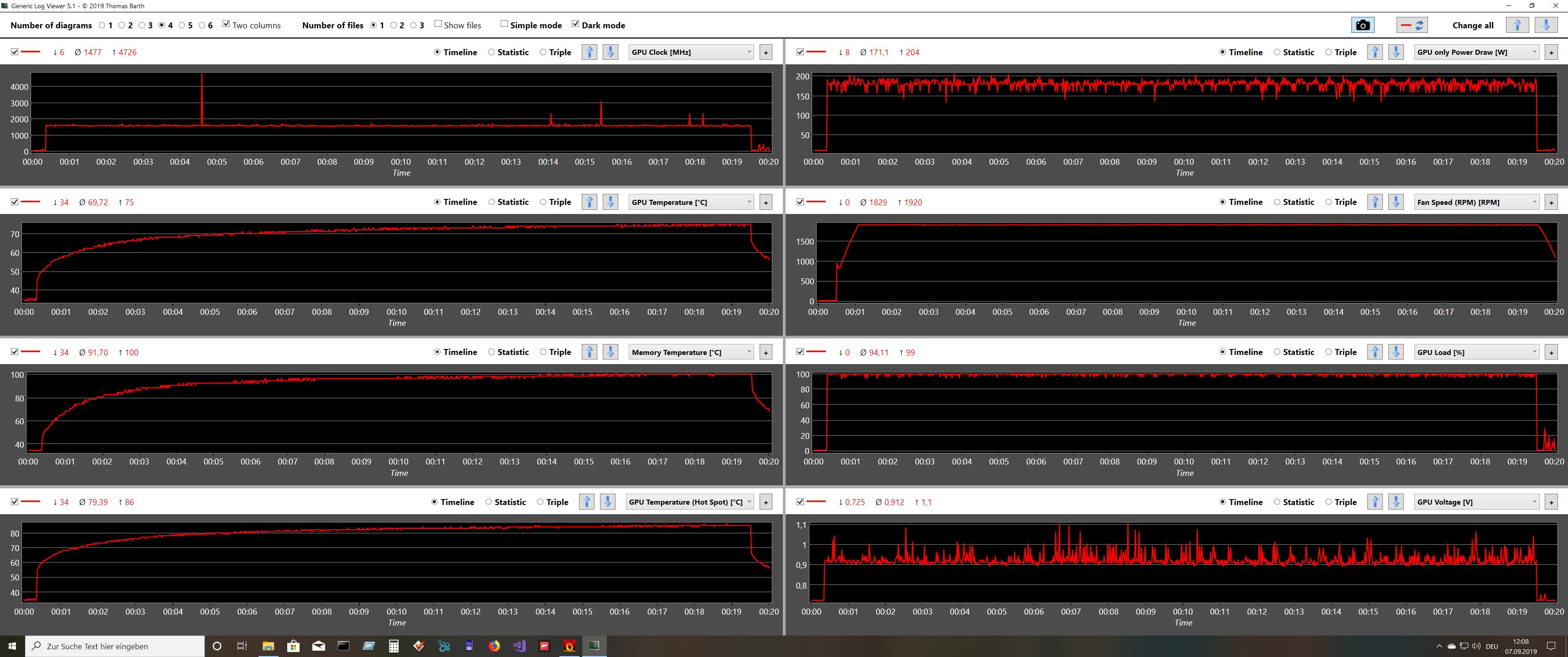1568x657 pixels.
Task: Click the camera screenshot icon
Action: click(1362, 25)
